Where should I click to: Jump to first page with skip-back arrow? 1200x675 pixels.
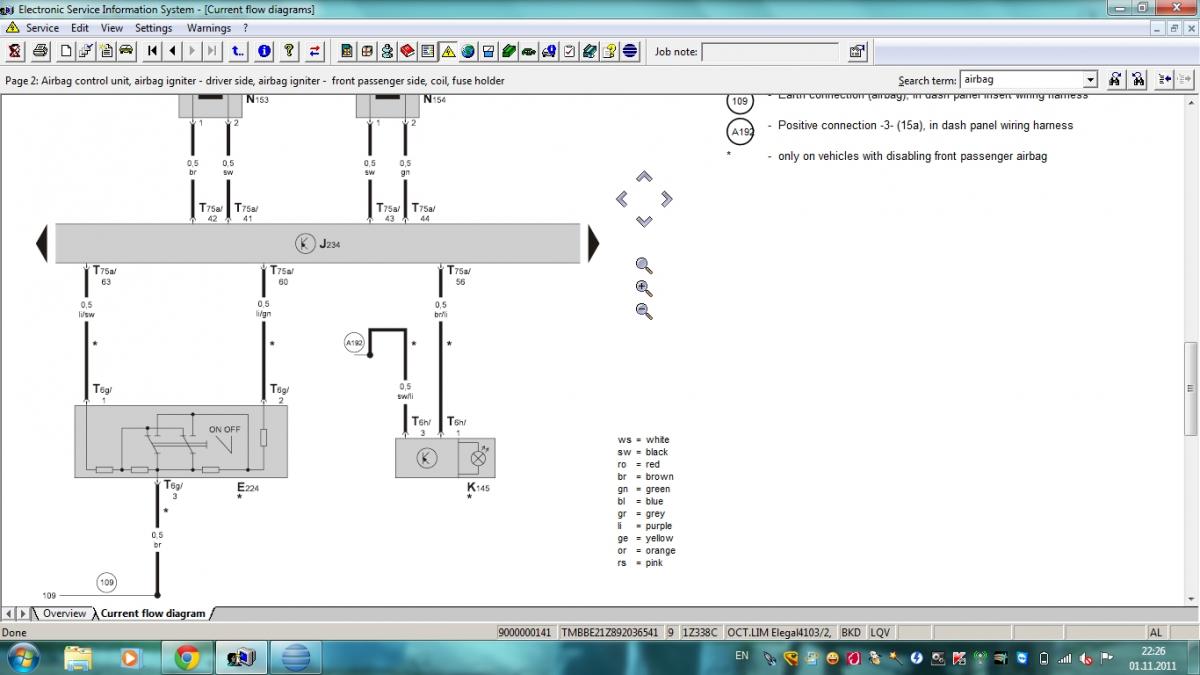coord(152,51)
